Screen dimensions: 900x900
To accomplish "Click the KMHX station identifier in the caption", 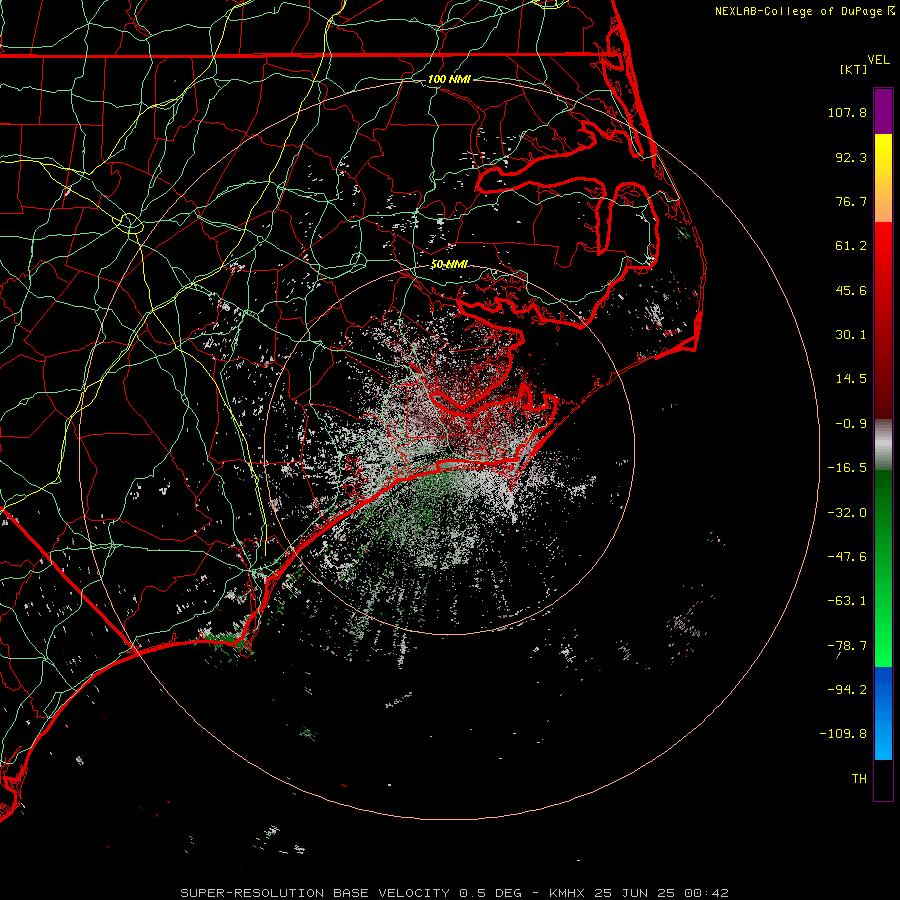I will coord(566,893).
